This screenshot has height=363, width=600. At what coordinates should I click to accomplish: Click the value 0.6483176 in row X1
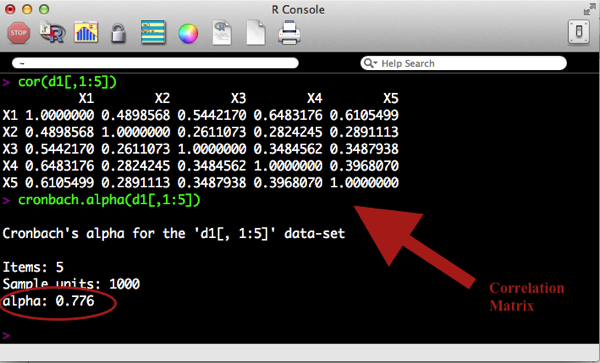coord(288,115)
